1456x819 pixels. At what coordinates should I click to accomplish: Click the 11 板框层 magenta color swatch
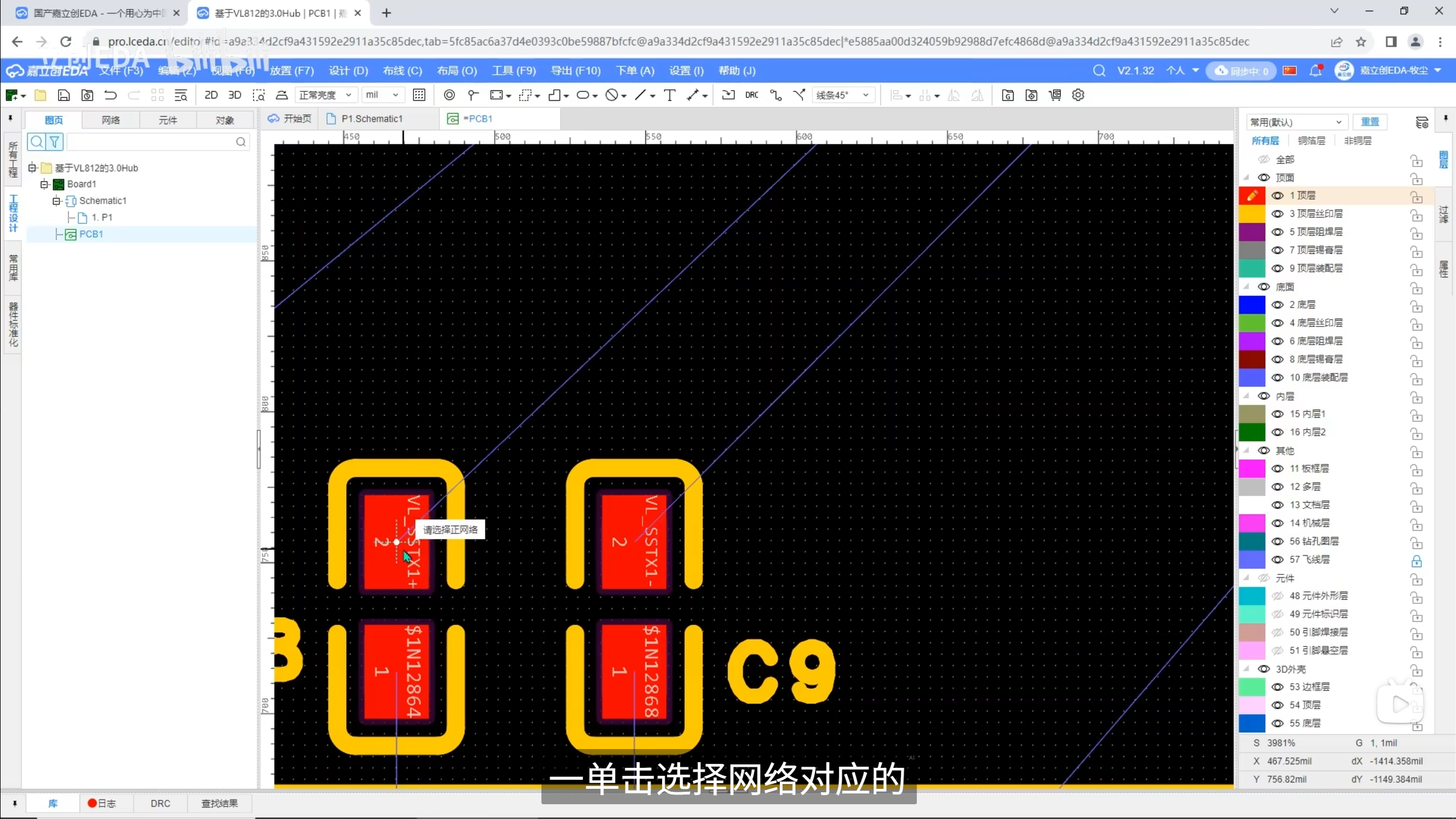pyautogui.click(x=1252, y=469)
